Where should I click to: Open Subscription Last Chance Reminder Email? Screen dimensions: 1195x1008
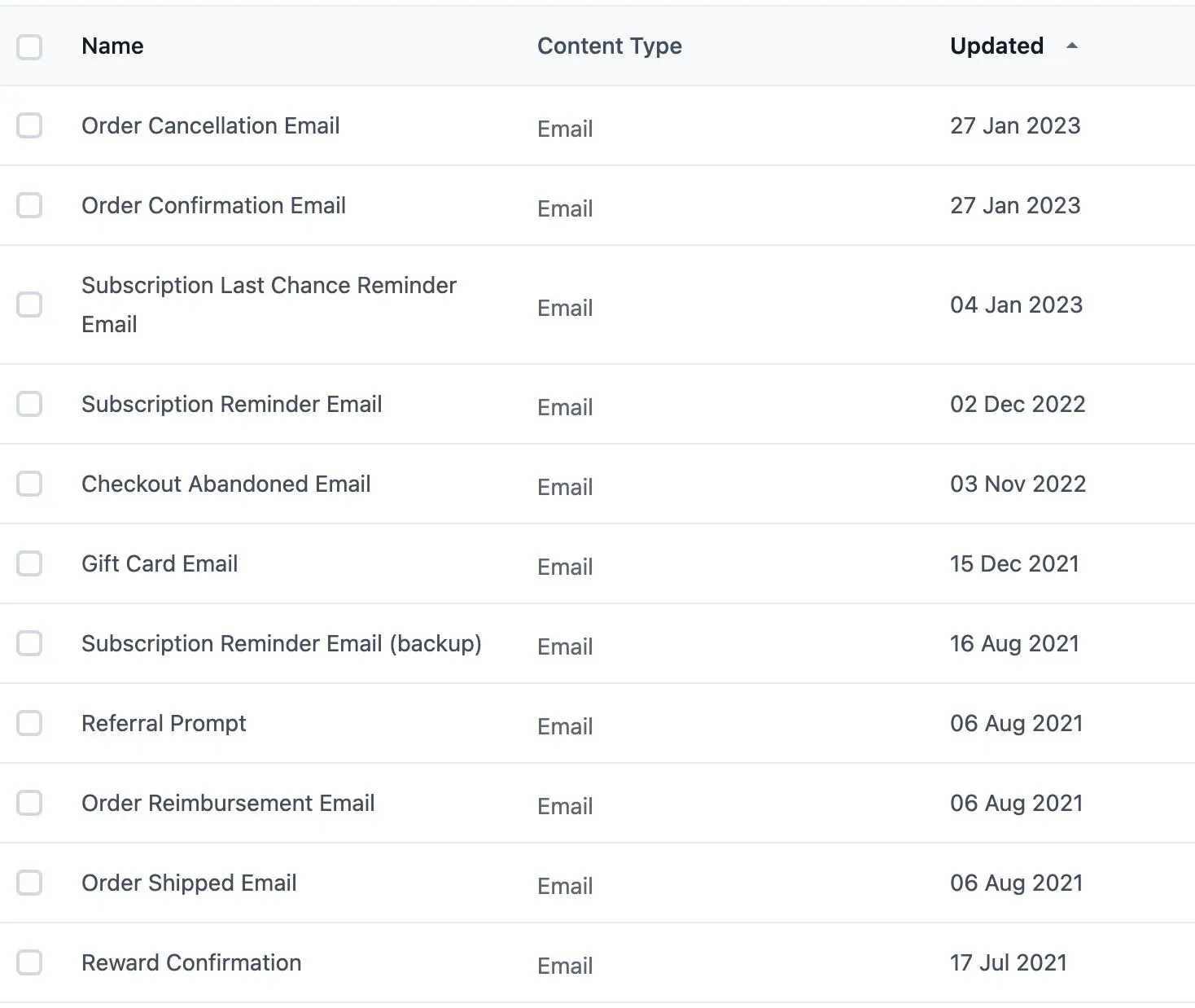tap(269, 305)
